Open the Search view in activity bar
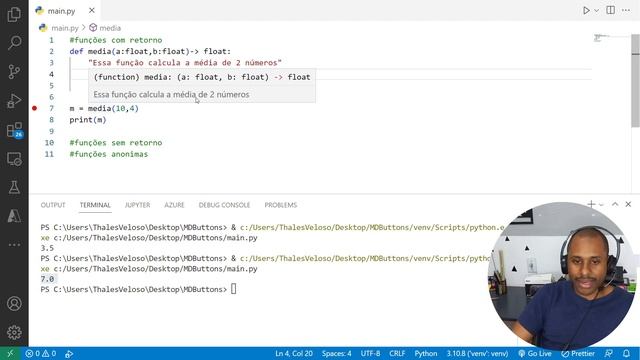 click(14, 42)
